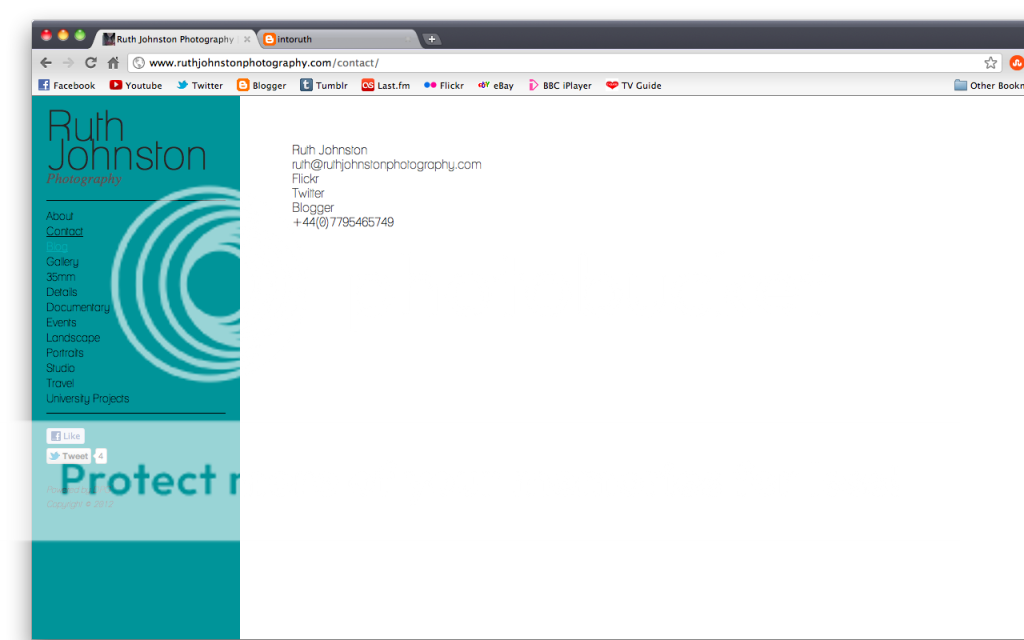
Task: Reload the page with the refresh icon
Action: pos(91,63)
